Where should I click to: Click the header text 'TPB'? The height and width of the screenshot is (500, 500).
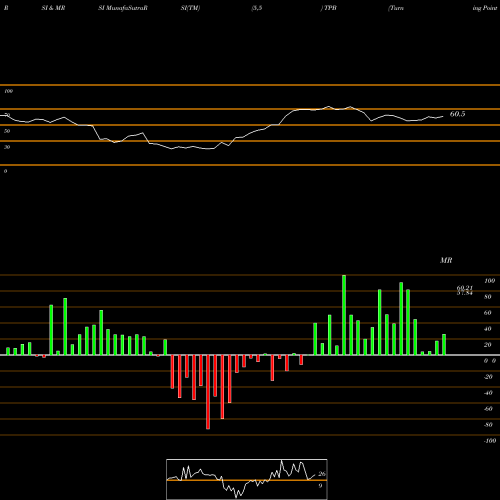click(330, 8)
